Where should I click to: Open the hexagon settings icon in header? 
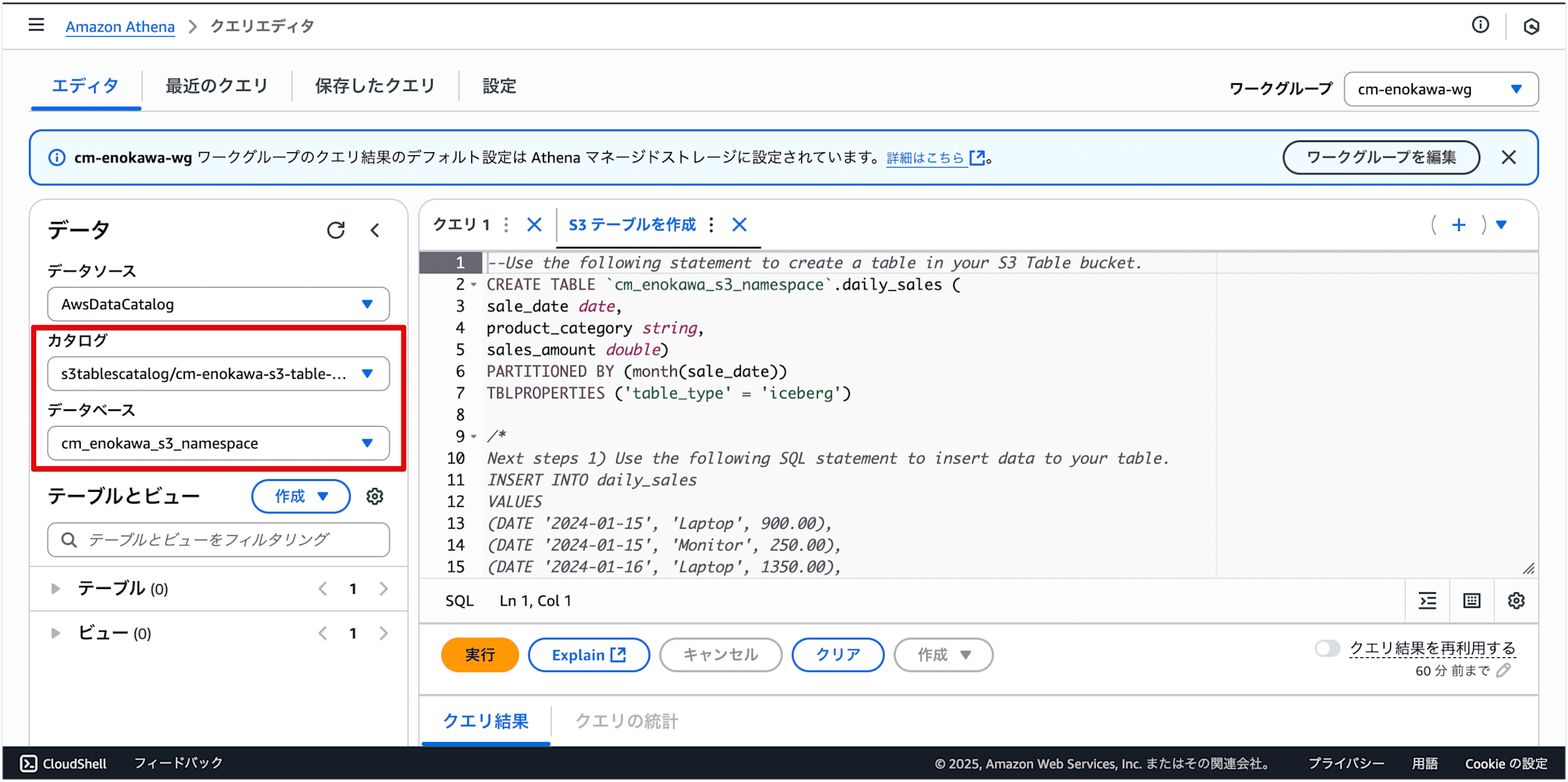1531,27
